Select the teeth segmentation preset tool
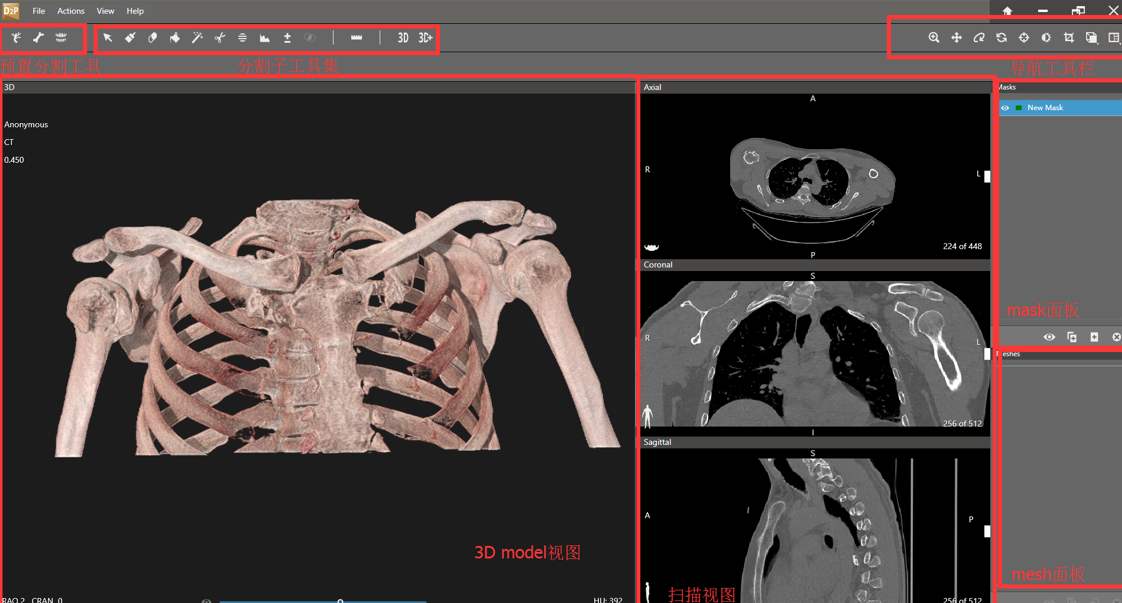Screen dimensions: 1122x603 click(x=62, y=38)
